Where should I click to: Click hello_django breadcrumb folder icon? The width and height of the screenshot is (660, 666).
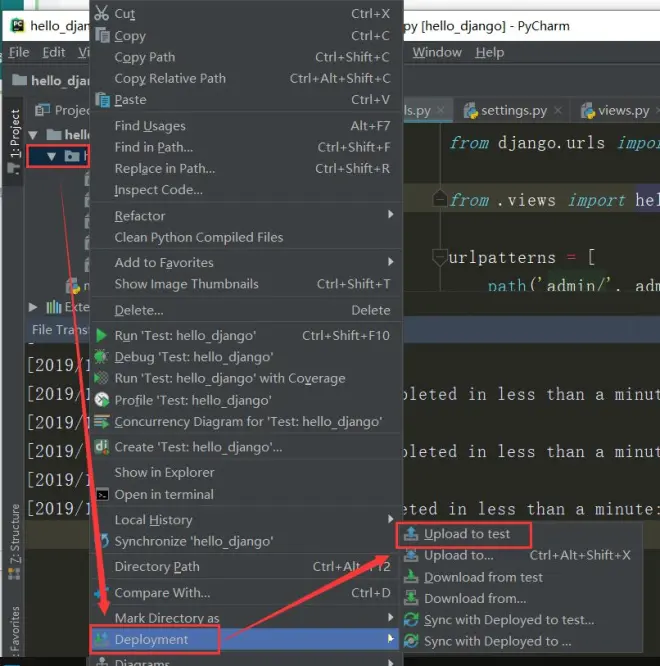coord(20,80)
